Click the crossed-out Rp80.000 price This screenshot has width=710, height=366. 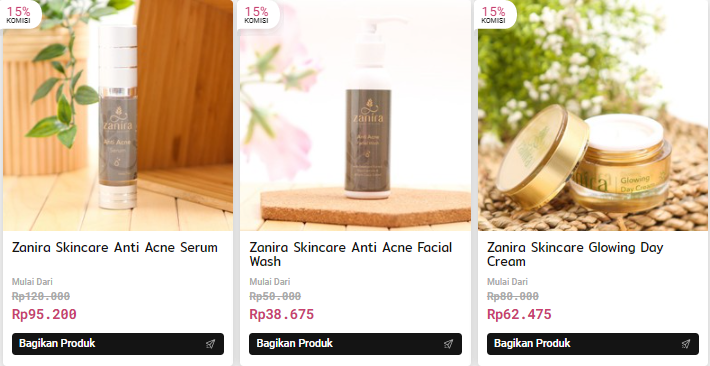513,296
